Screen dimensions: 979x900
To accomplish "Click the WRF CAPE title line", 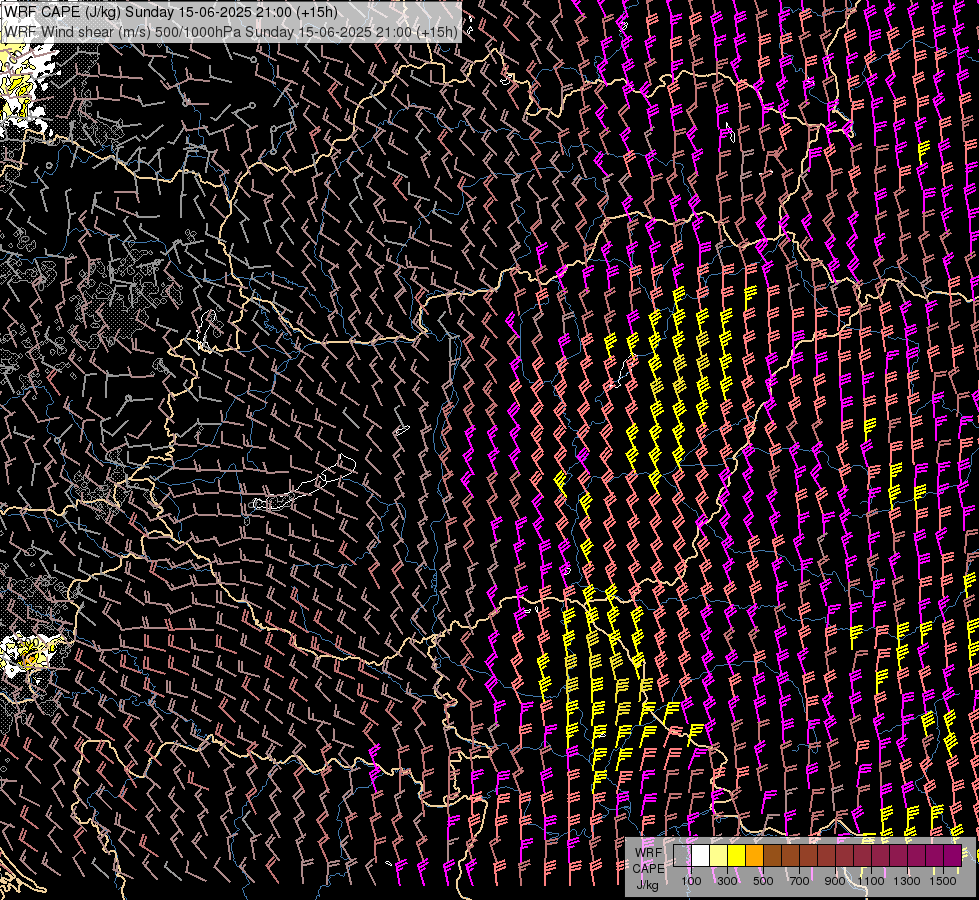I will [x=170, y=12].
